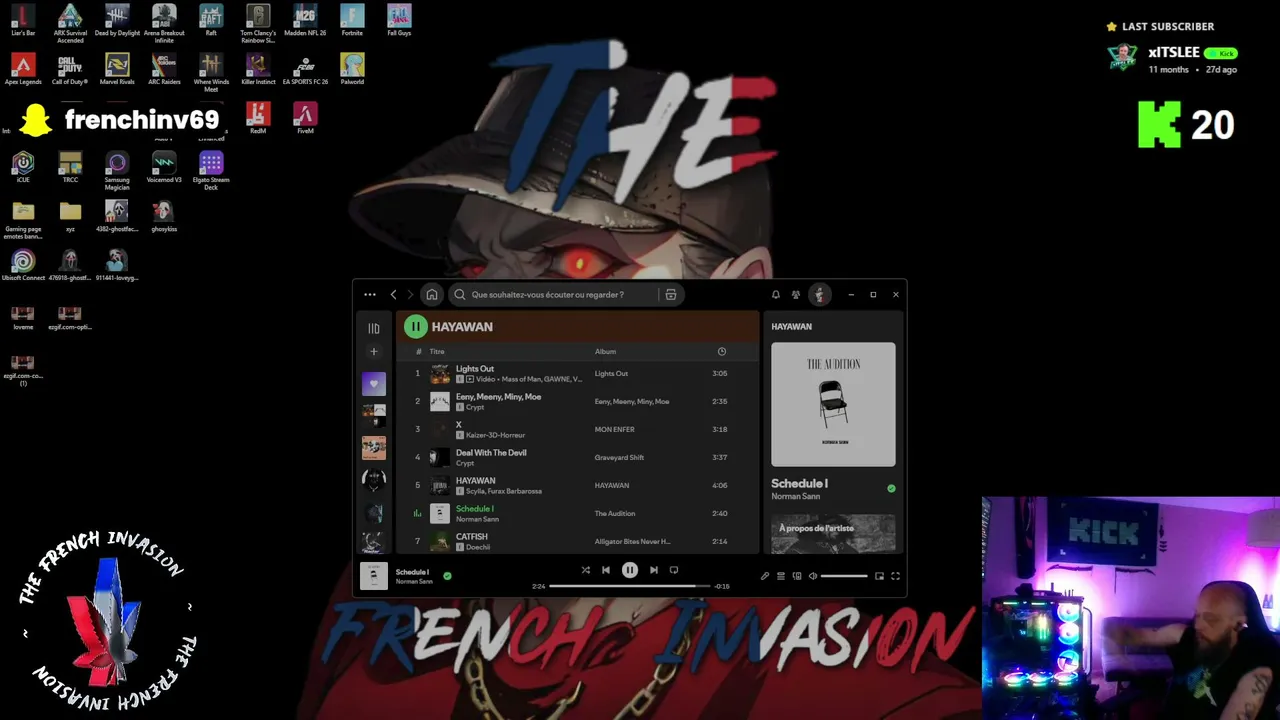Image resolution: width=1280 pixels, height=720 pixels.
Task: Open the Browse icon inside the search bar
Action: tap(671, 295)
